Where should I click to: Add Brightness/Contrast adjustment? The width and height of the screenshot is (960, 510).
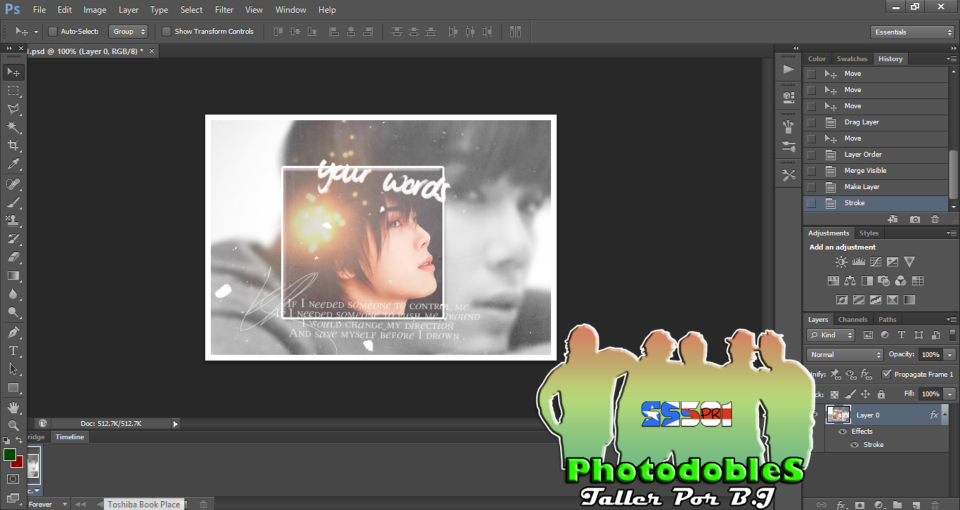[x=841, y=262]
